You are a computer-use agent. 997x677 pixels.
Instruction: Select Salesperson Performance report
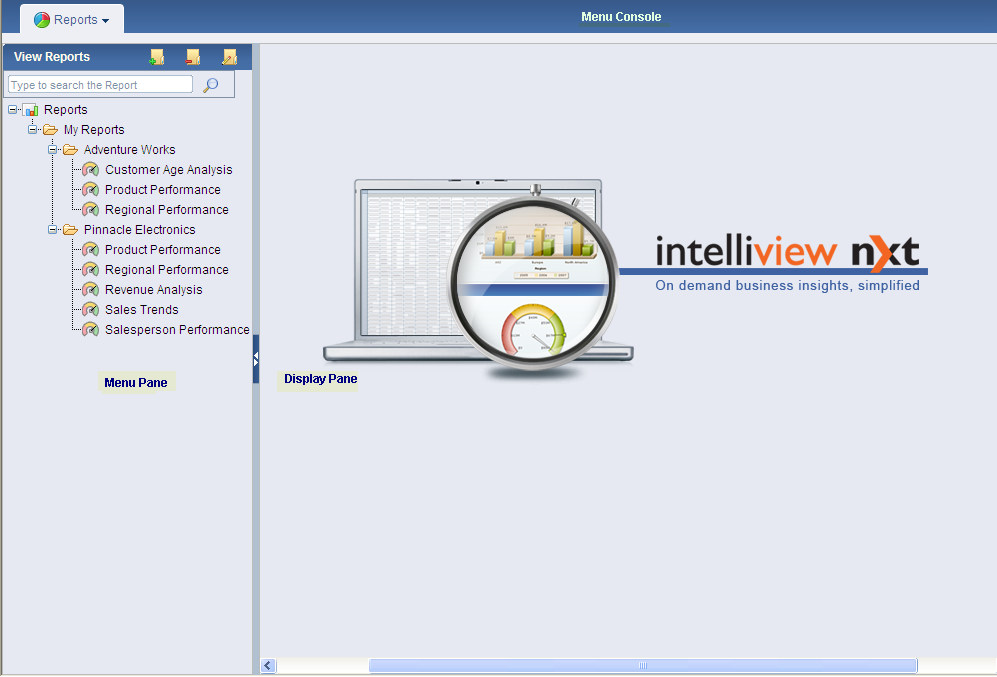[177, 330]
